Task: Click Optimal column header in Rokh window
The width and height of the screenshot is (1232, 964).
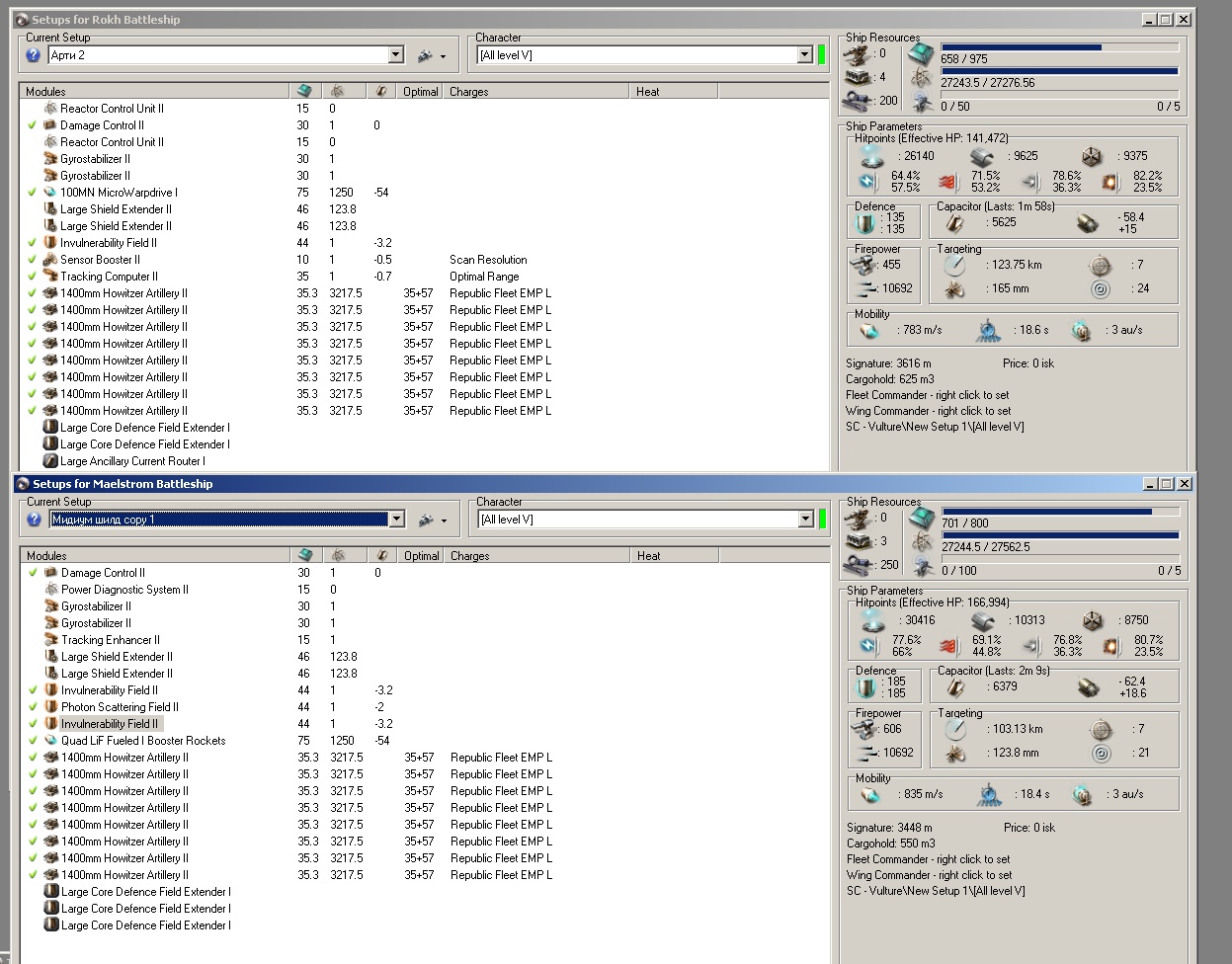Action: click(x=420, y=91)
